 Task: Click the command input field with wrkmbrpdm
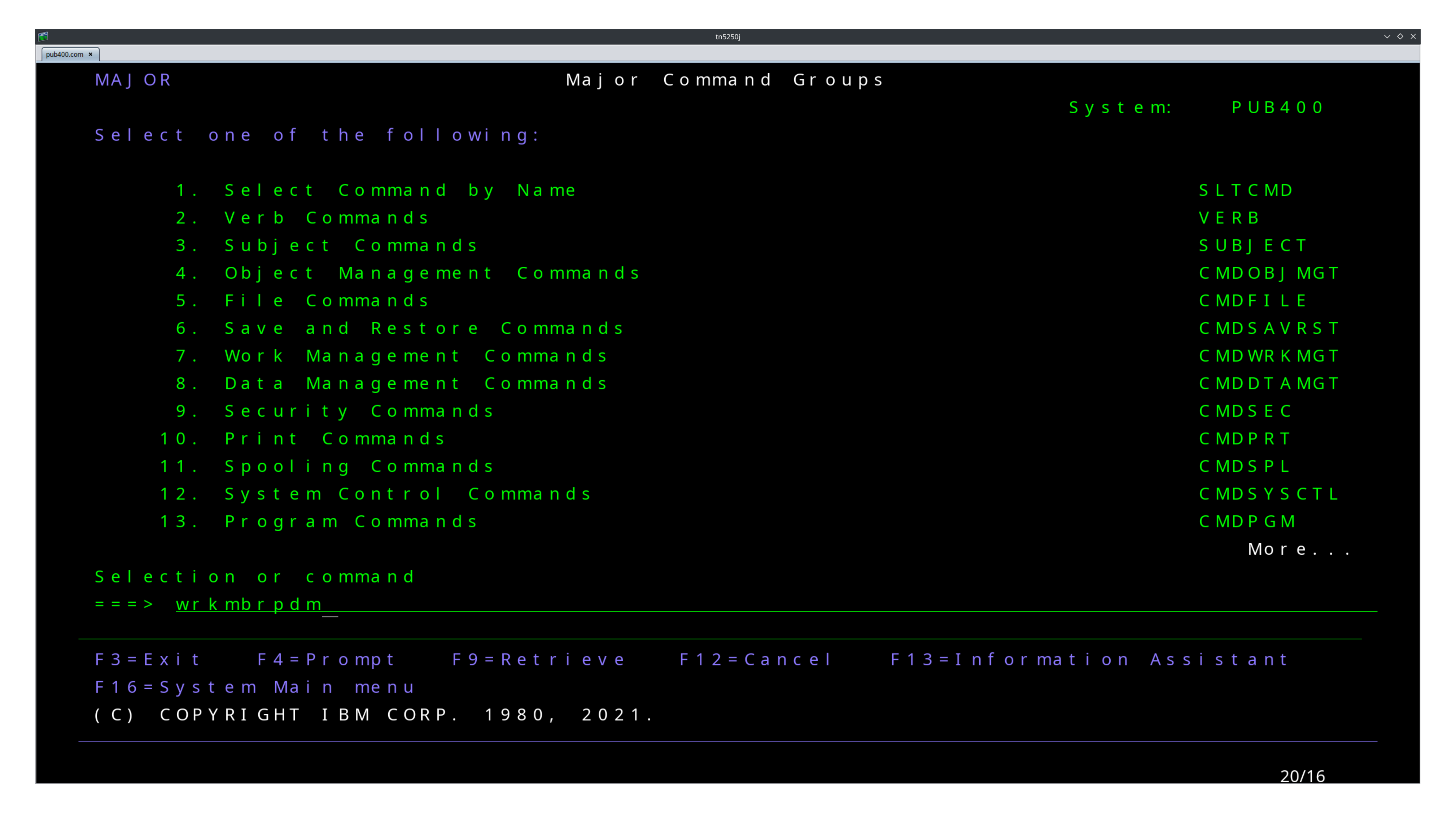776,604
